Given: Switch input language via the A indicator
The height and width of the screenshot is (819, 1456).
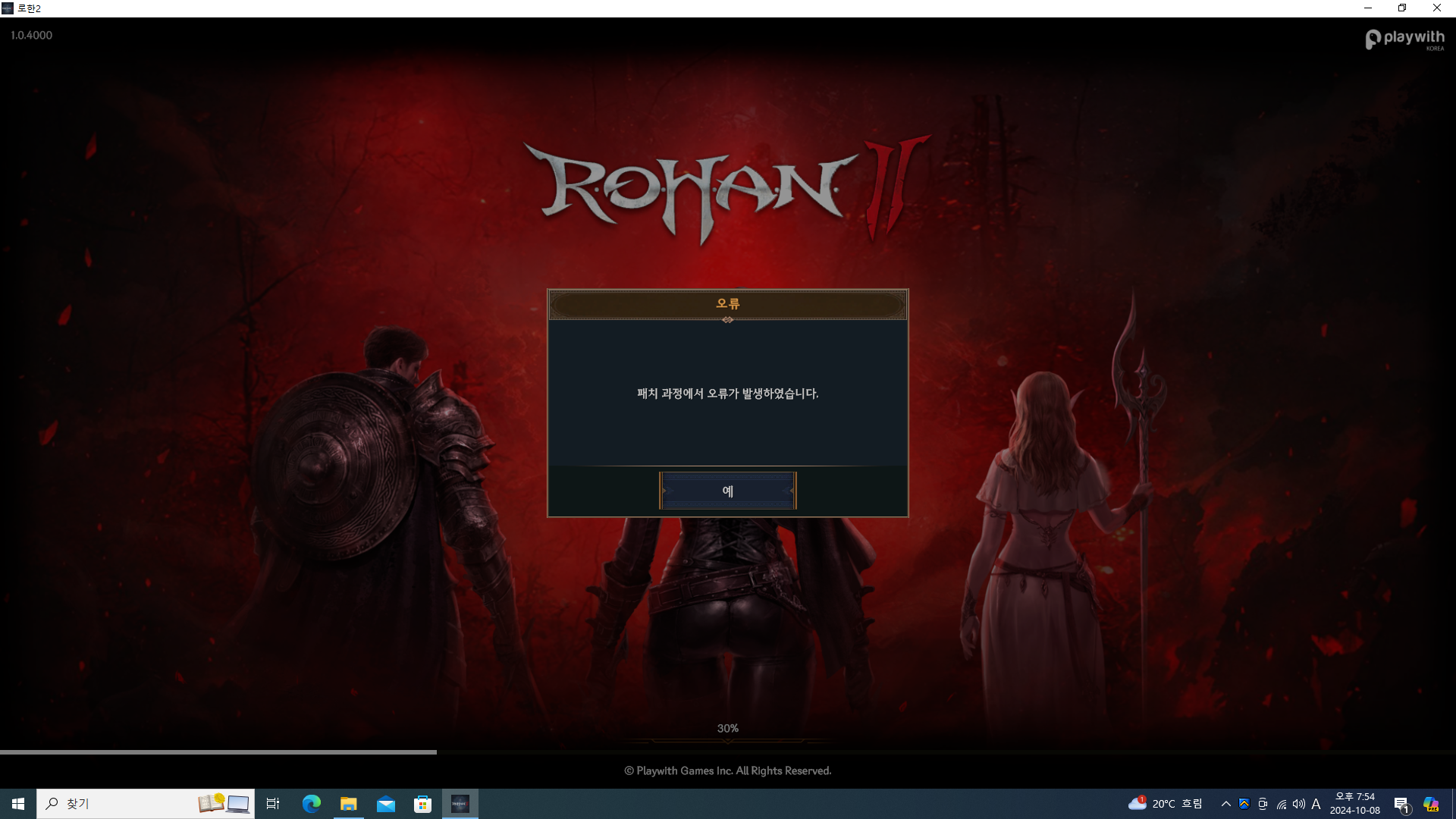Looking at the screenshot, I should (x=1316, y=804).
